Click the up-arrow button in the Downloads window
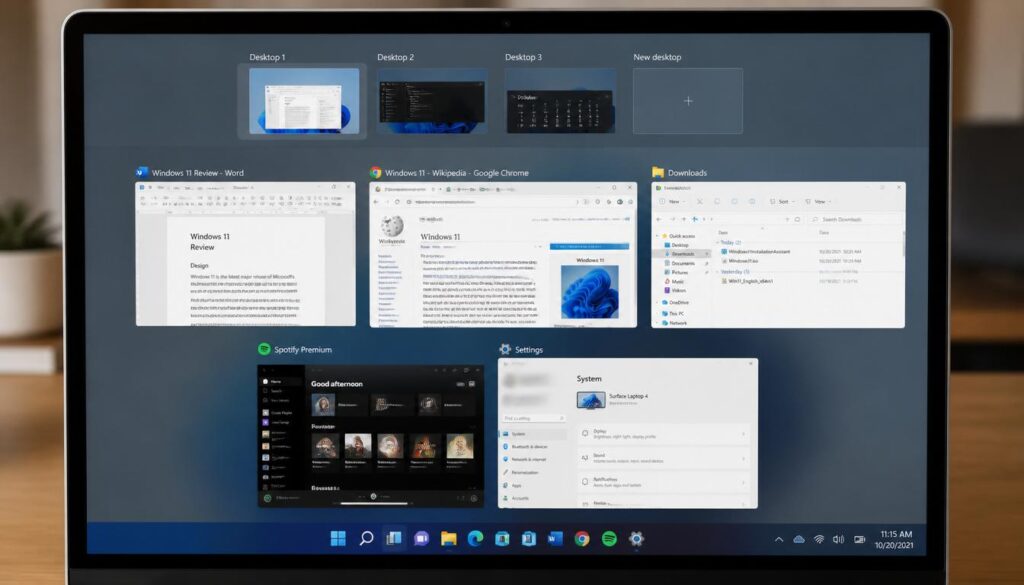Viewport: 1024px width, 585px height. (x=695, y=219)
